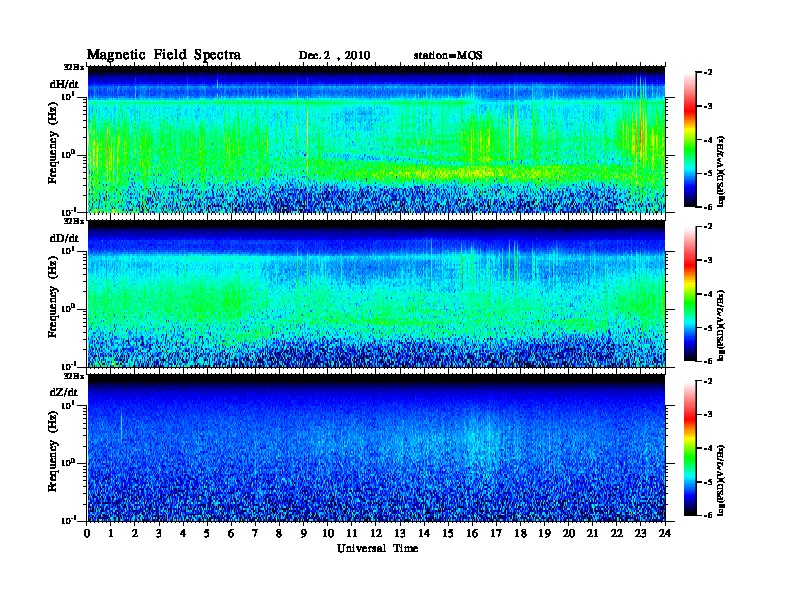Click the dZ/dt spectrogram plot
Image resolution: width=792 pixels, height=612 pixels.
coord(376,448)
